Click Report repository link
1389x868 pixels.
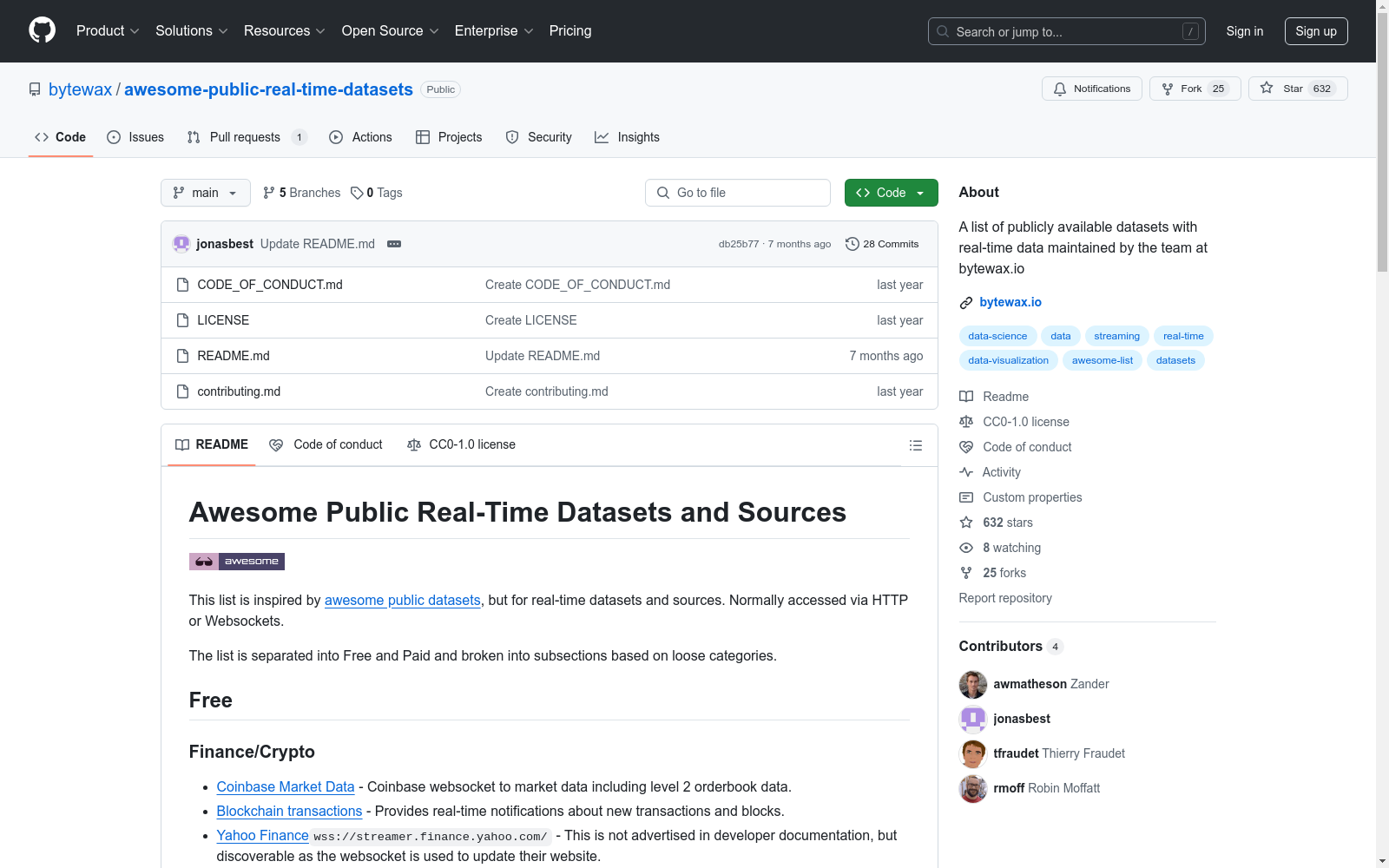[x=1005, y=598]
